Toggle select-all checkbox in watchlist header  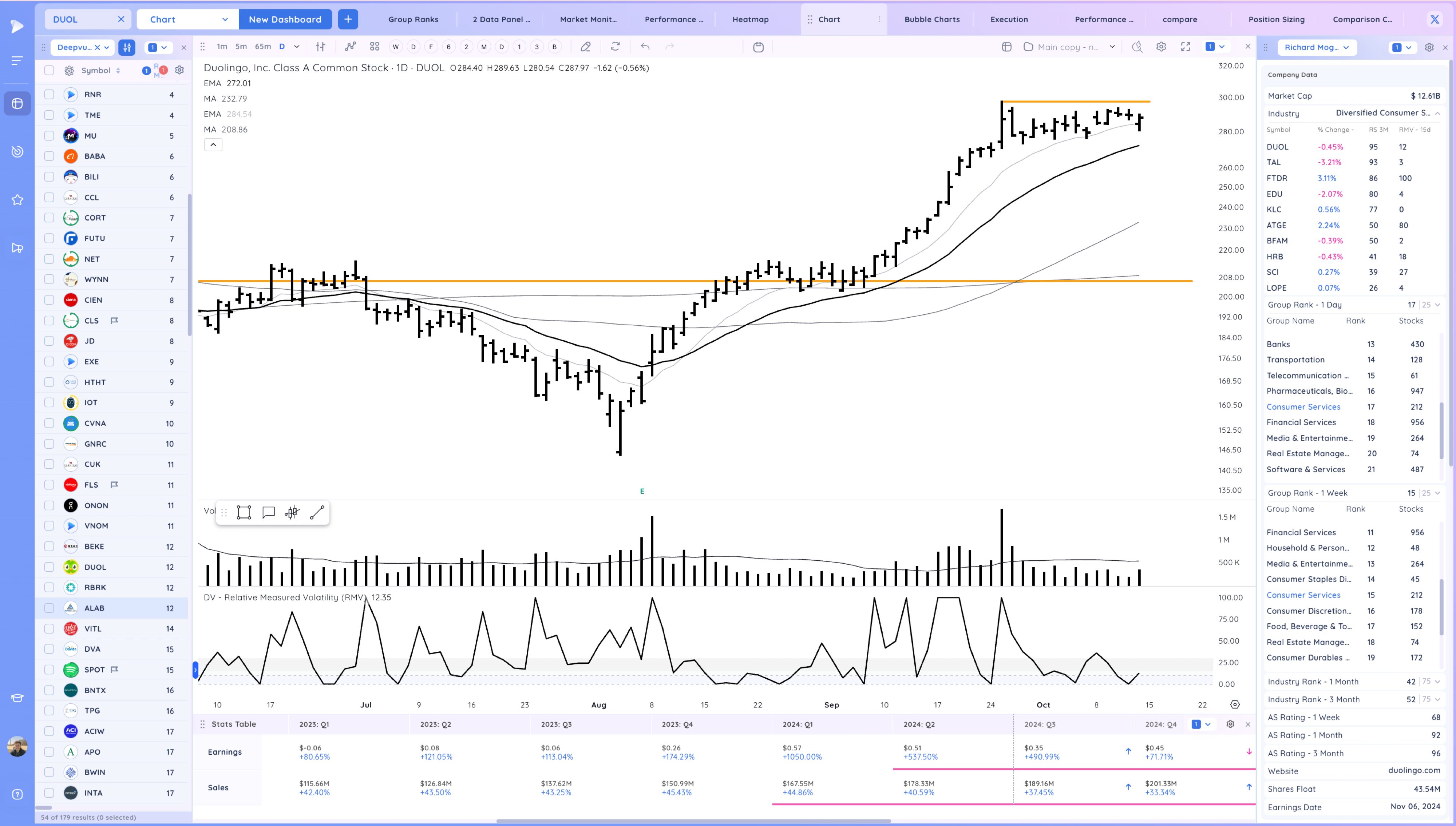click(x=50, y=70)
